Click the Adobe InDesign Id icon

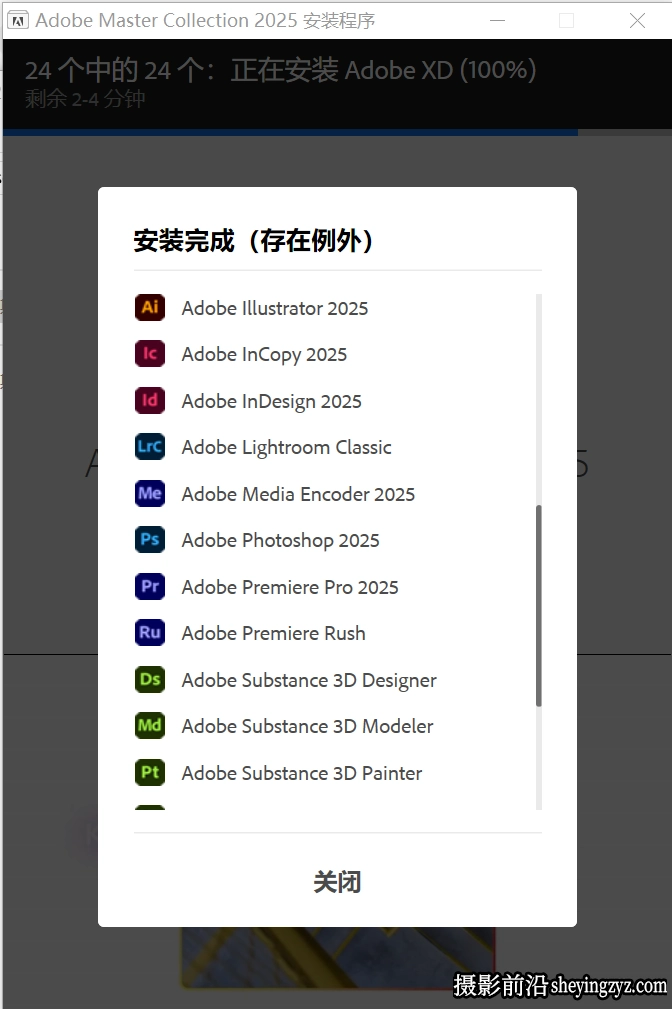(x=150, y=400)
